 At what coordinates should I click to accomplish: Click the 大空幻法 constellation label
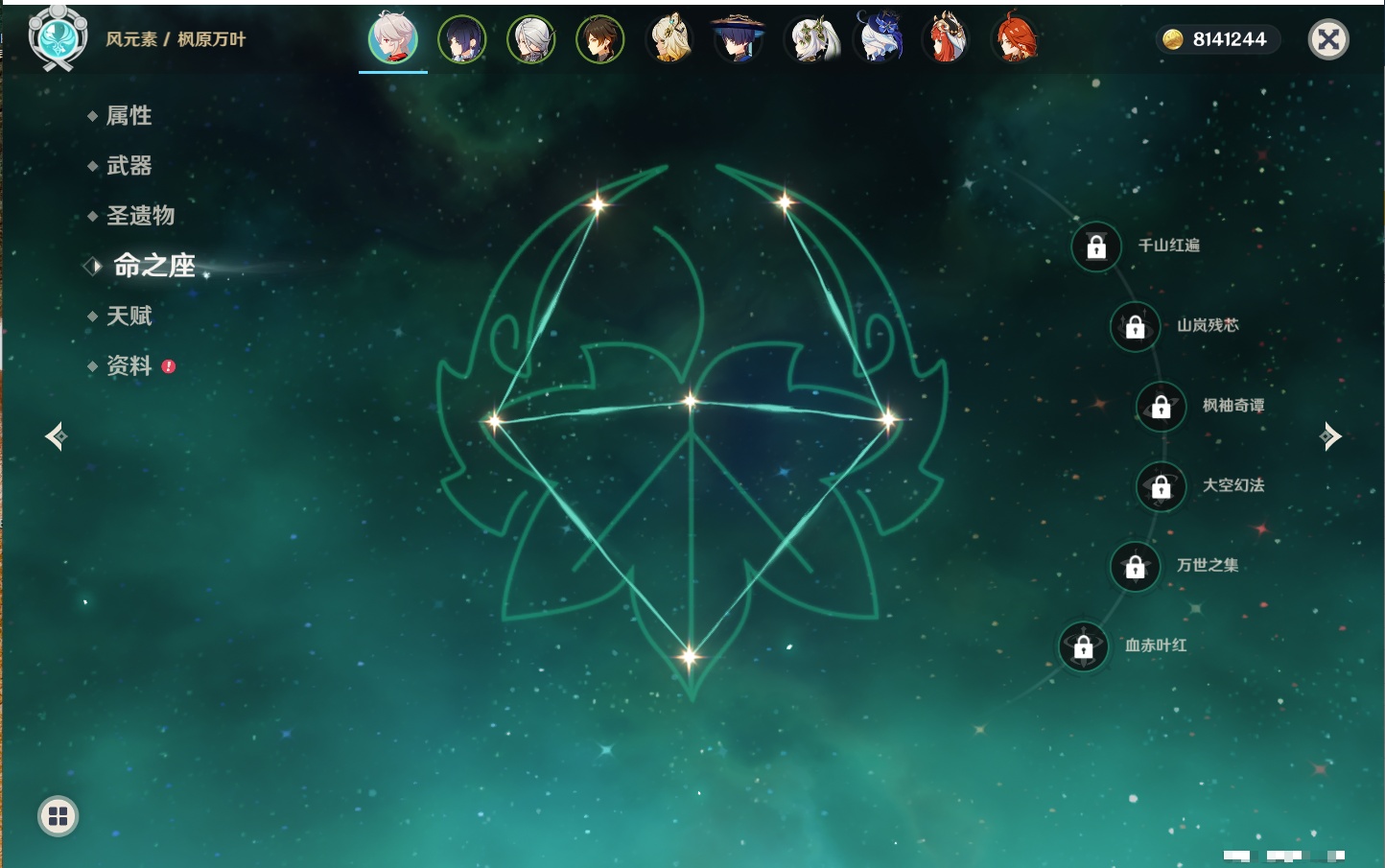tap(1234, 485)
